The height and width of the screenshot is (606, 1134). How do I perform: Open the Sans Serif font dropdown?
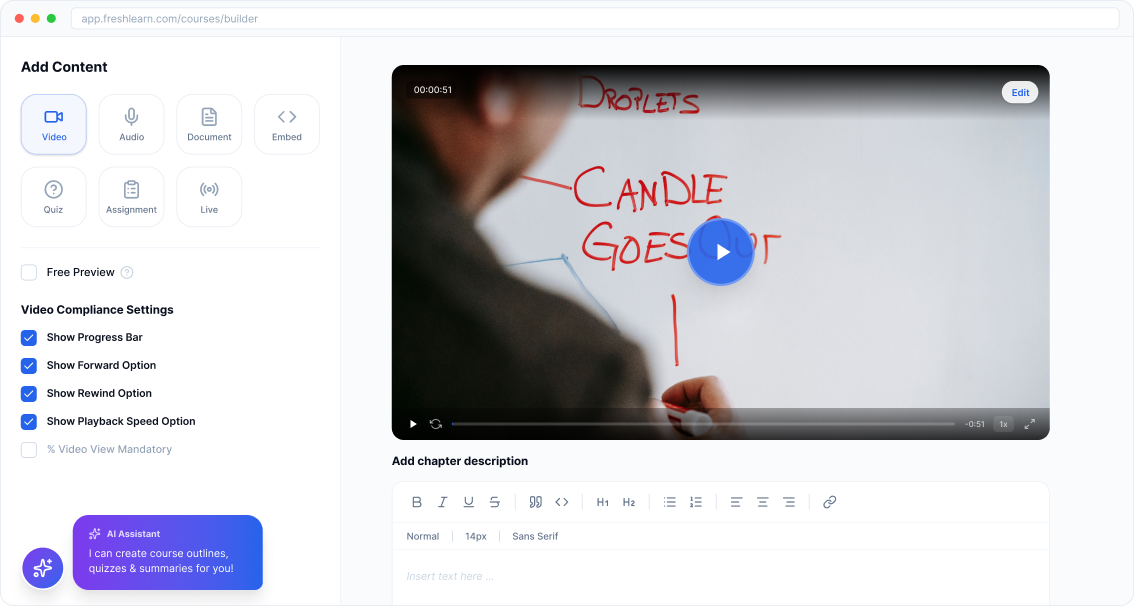535,537
